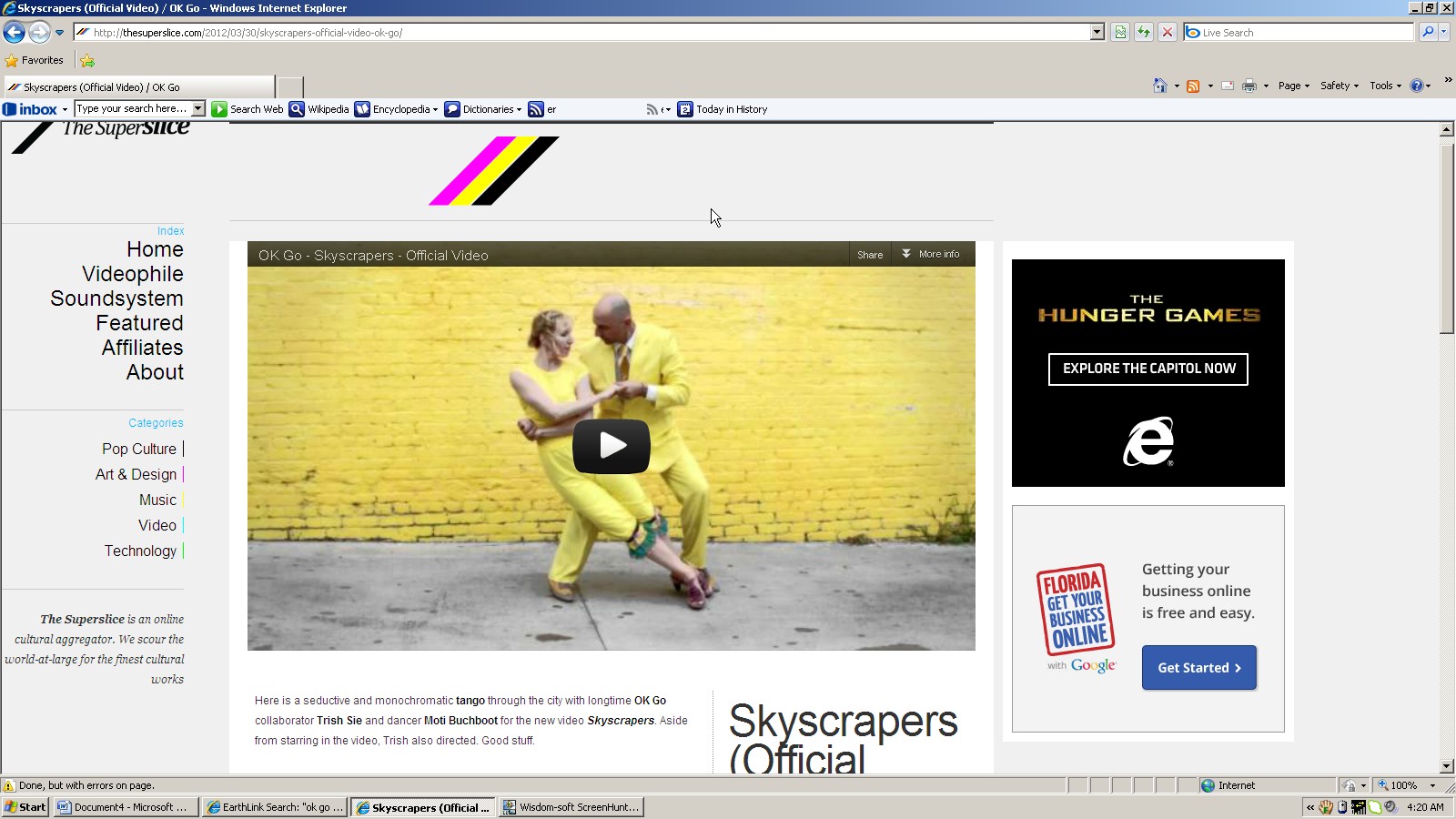This screenshot has height=819, width=1456.
Task: Open the Affiliates navigation link
Action: 142,348
